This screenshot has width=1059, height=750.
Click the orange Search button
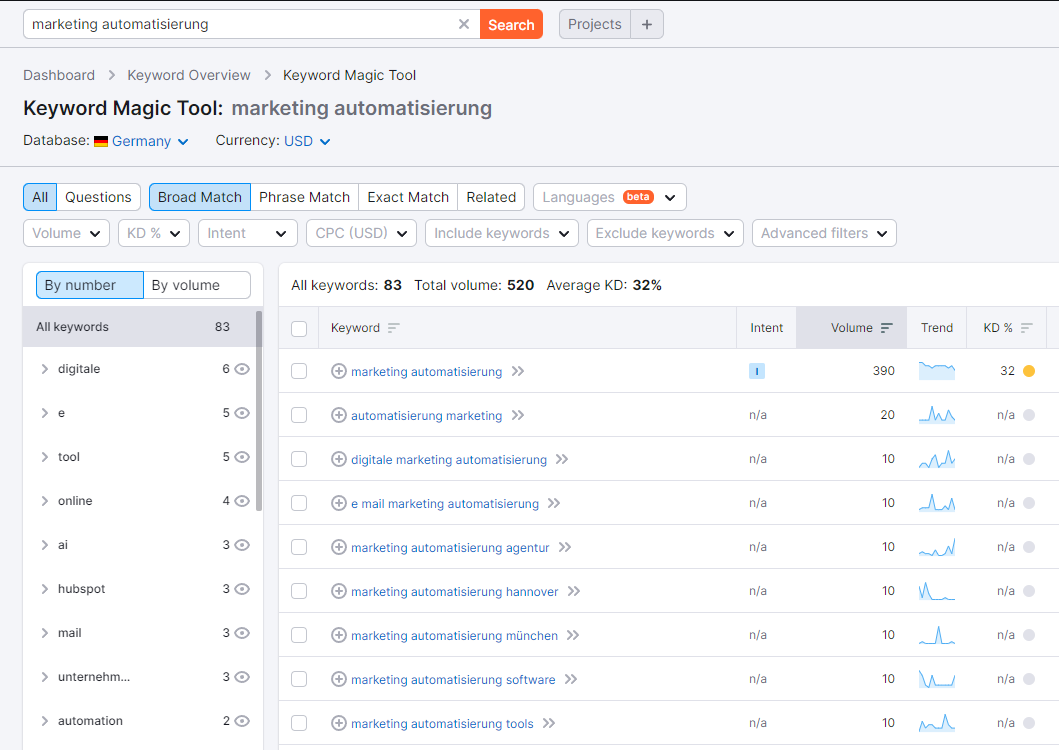click(x=511, y=24)
